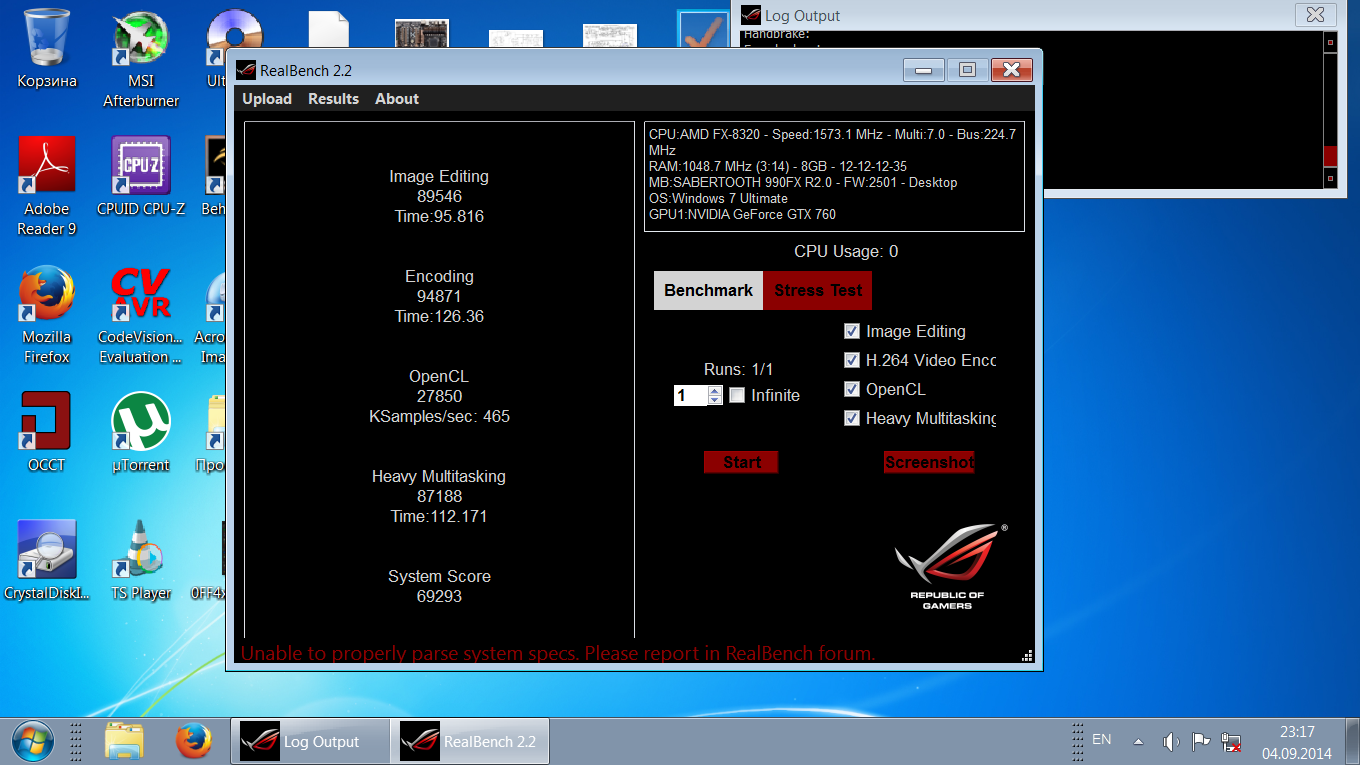Open Windows Explorer from the taskbar
The height and width of the screenshot is (765, 1360).
tap(125, 741)
